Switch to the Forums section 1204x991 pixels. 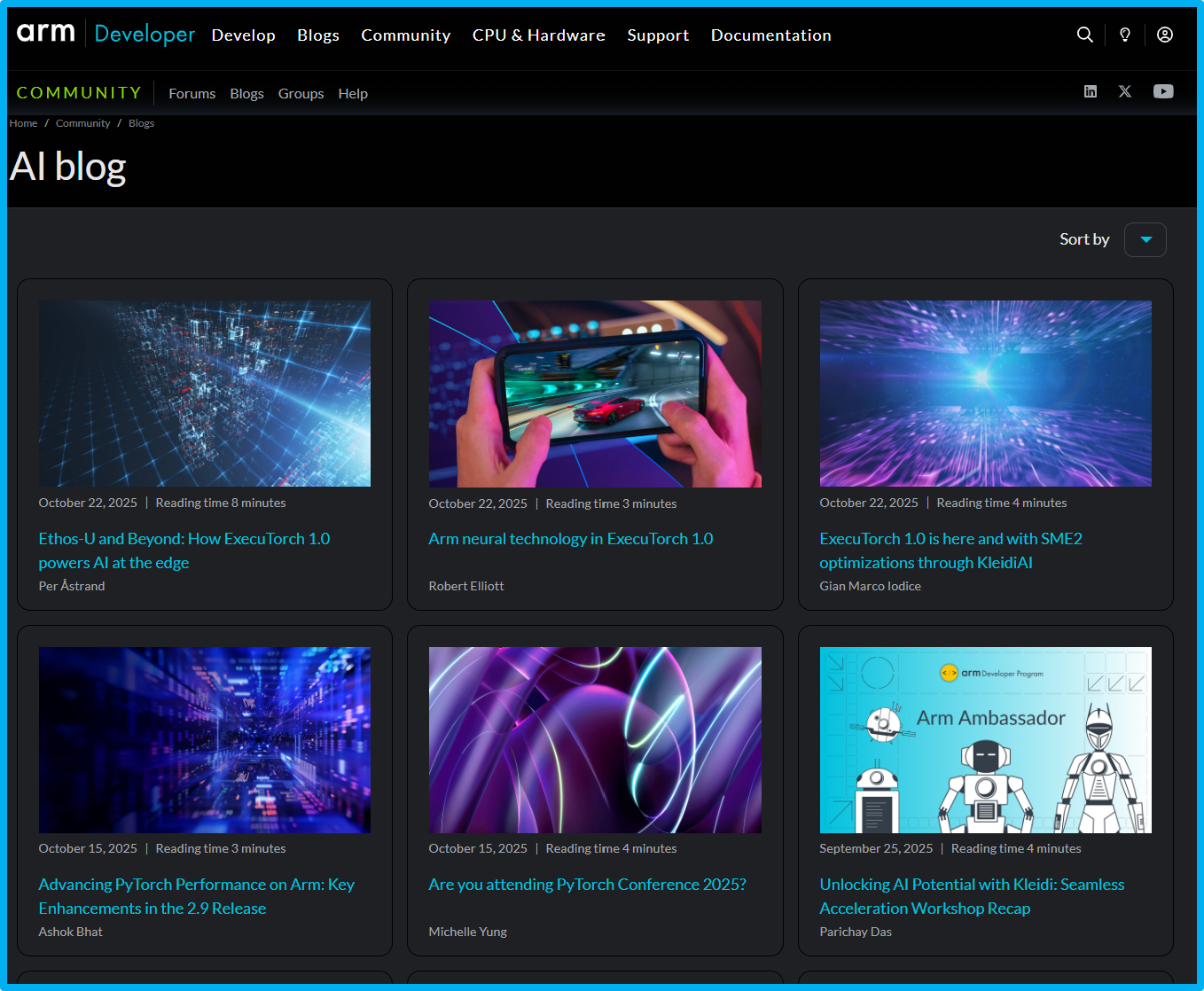pyautogui.click(x=192, y=93)
